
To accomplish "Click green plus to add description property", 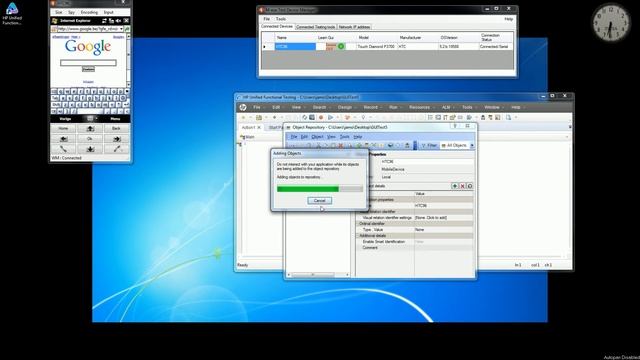I will coord(455,186).
